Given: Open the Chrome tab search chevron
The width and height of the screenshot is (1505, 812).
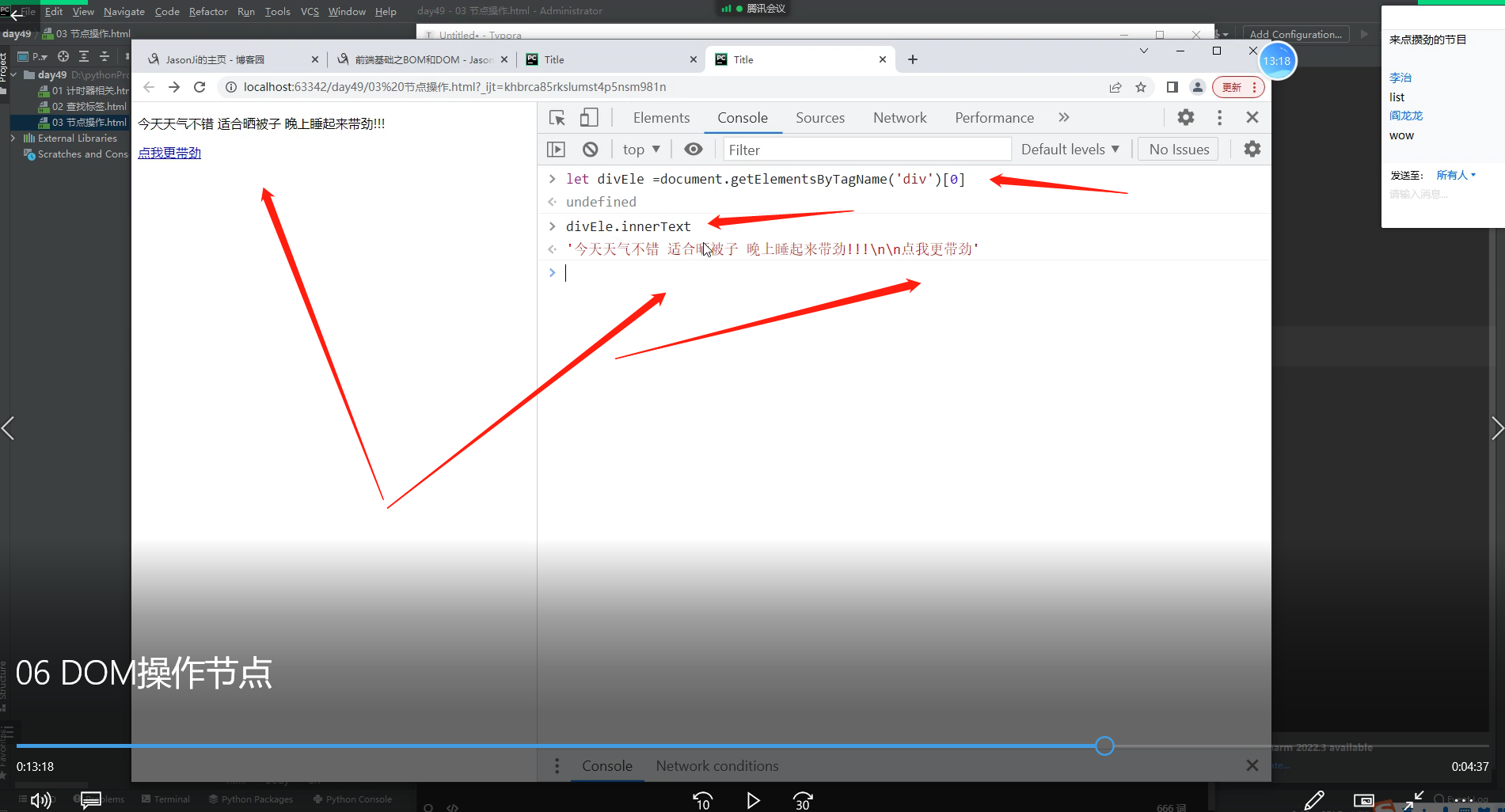Looking at the screenshot, I should coord(1144,51).
